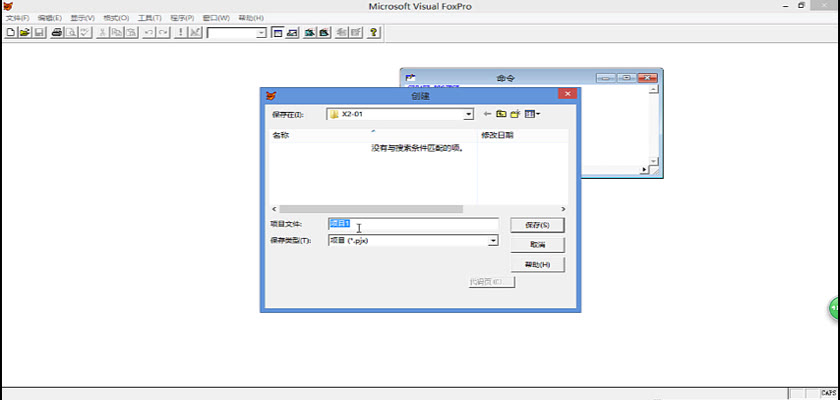840x400 pixels.
Task: Expand the 保存类型 dropdown showing 项目 (*.pjx)
Action: [493, 241]
